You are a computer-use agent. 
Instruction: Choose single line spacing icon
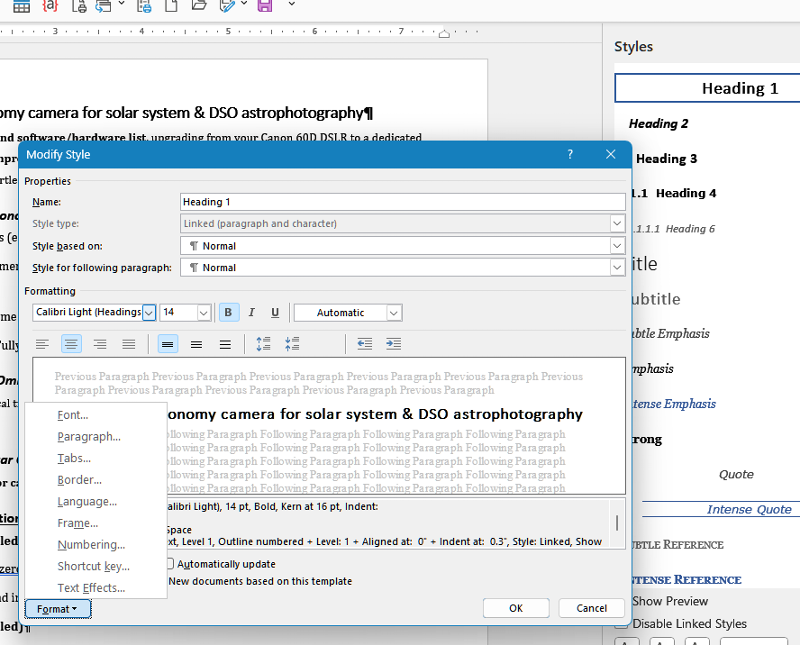[x=167, y=344]
